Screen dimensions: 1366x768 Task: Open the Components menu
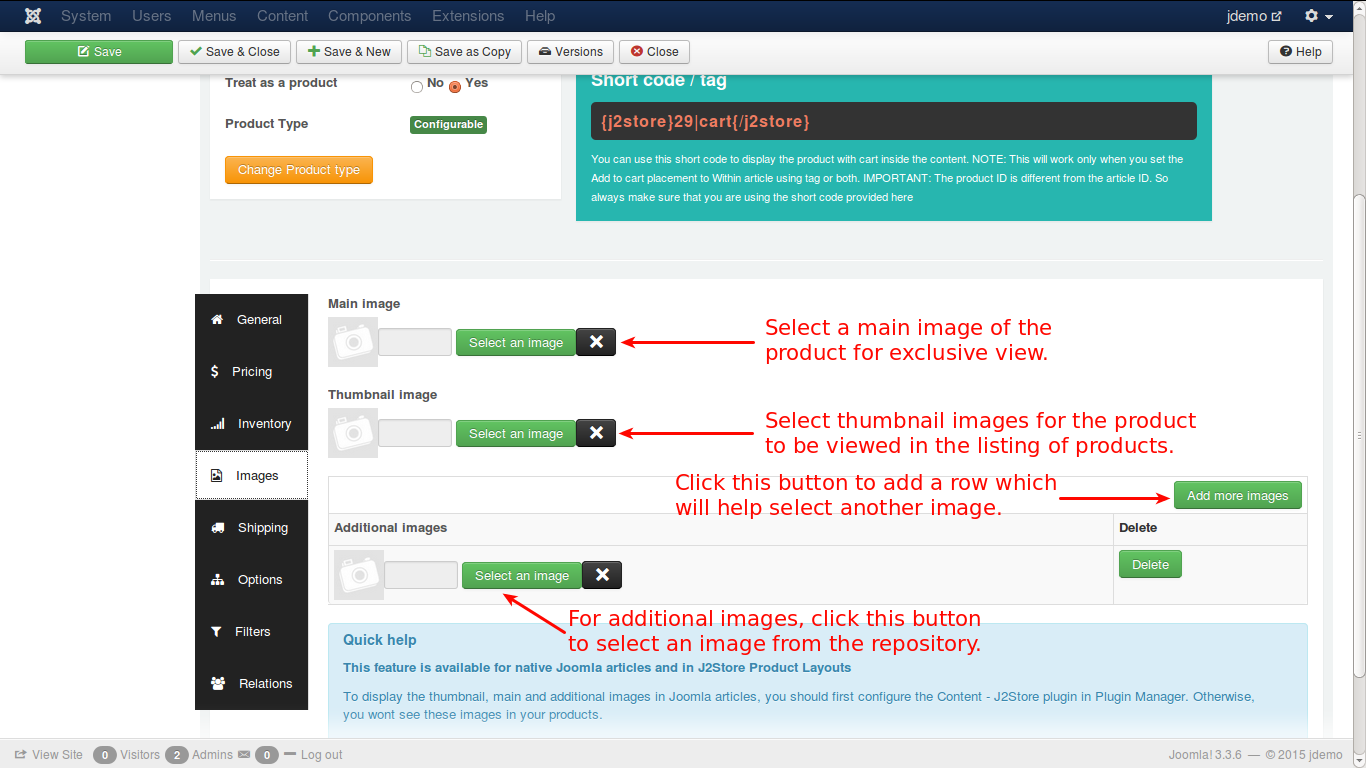pyautogui.click(x=369, y=16)
